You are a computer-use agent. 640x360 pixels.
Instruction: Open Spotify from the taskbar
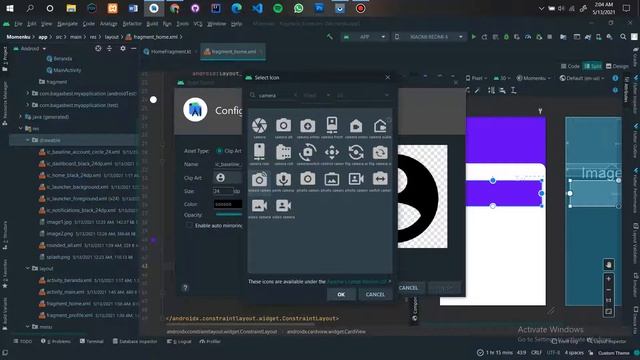(278, 8)
